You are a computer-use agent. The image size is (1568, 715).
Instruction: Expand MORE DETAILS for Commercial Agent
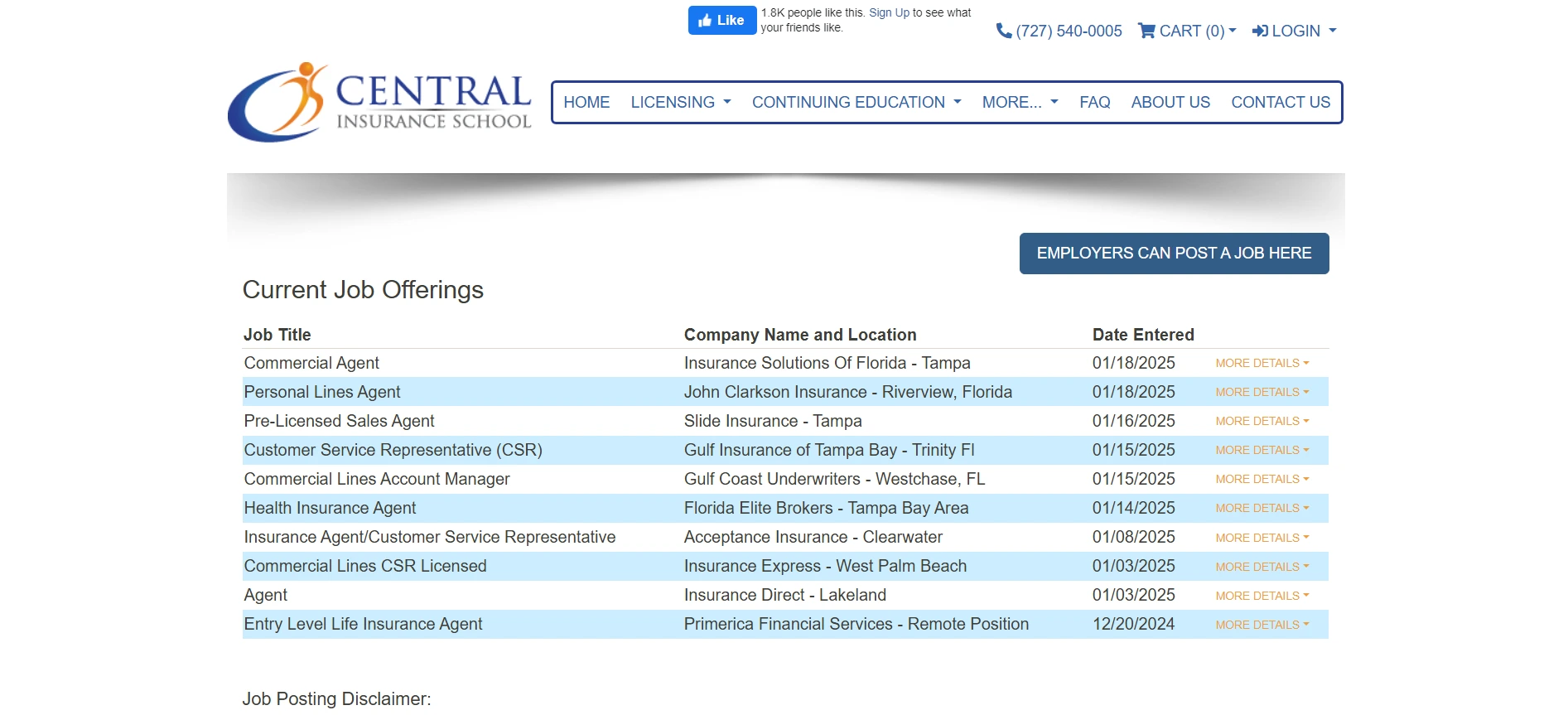coord(1262,363)
